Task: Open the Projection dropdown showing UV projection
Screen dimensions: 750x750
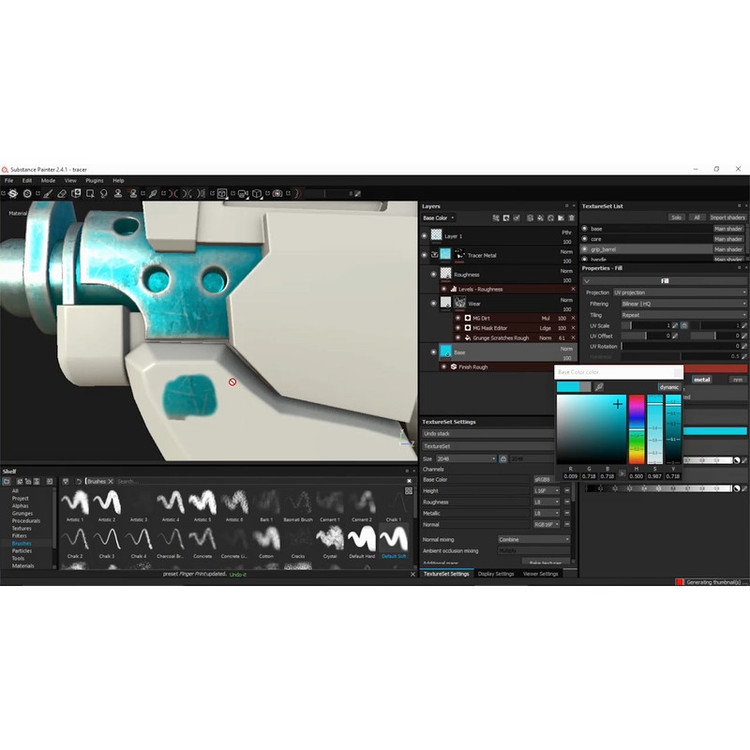Action: (x=679, y=292)
